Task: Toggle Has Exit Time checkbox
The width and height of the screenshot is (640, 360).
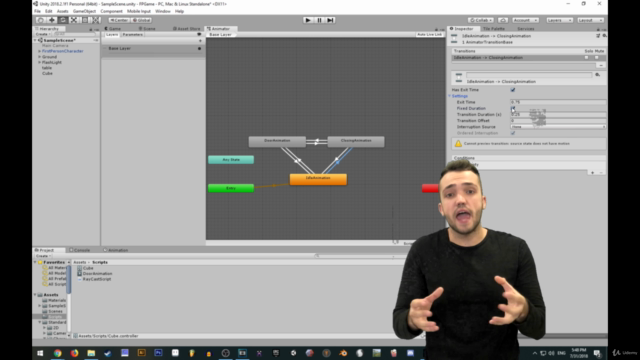Action: point(513,90)
